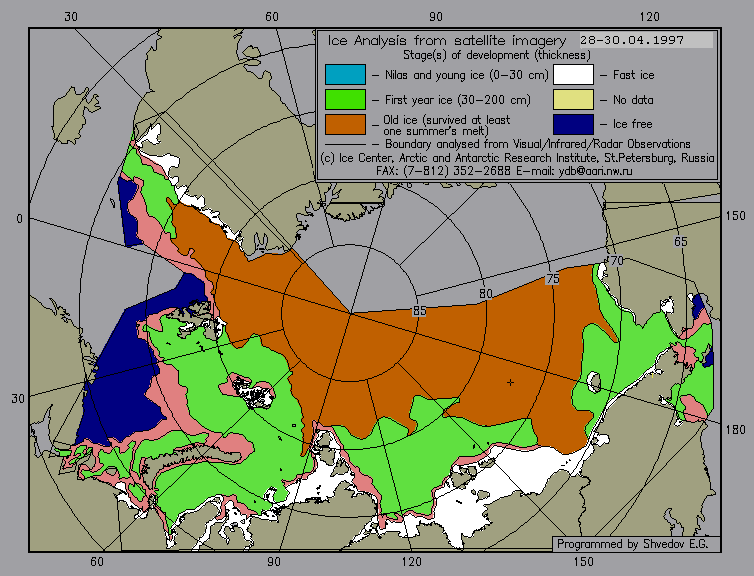This screenshot has height=576, width=754.
Task: Click 'Stage(s) of development (thickness)' subtitle
Action: (x=497, y=55)
